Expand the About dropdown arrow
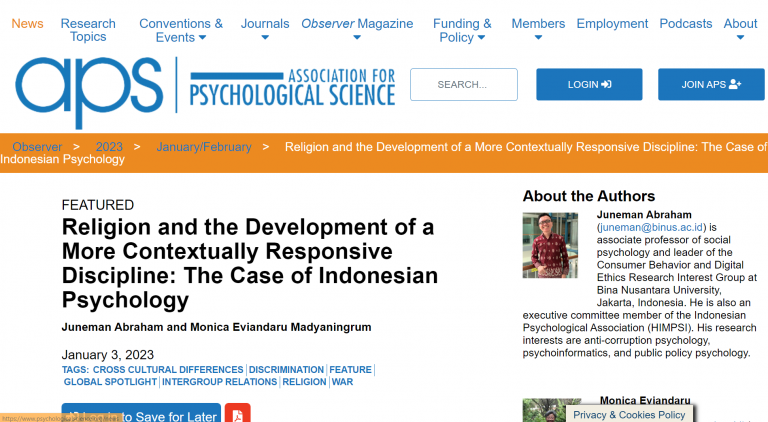Screen dimensions: 768x422 pos(741,38)
